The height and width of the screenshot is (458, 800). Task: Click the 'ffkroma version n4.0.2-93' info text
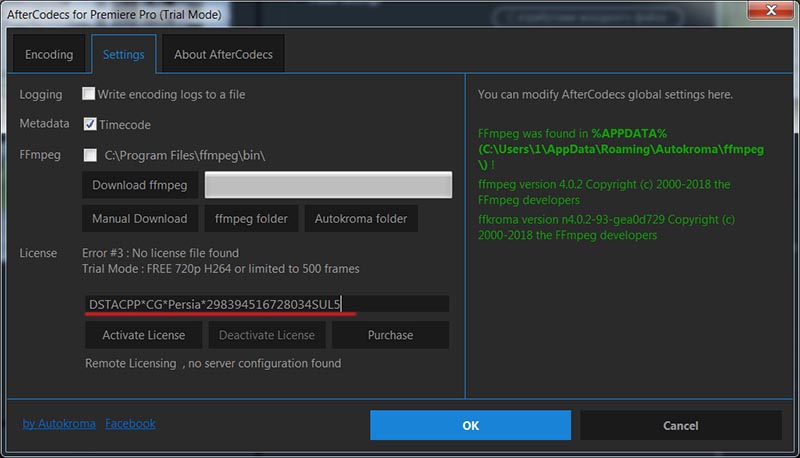tap(606, 227)
